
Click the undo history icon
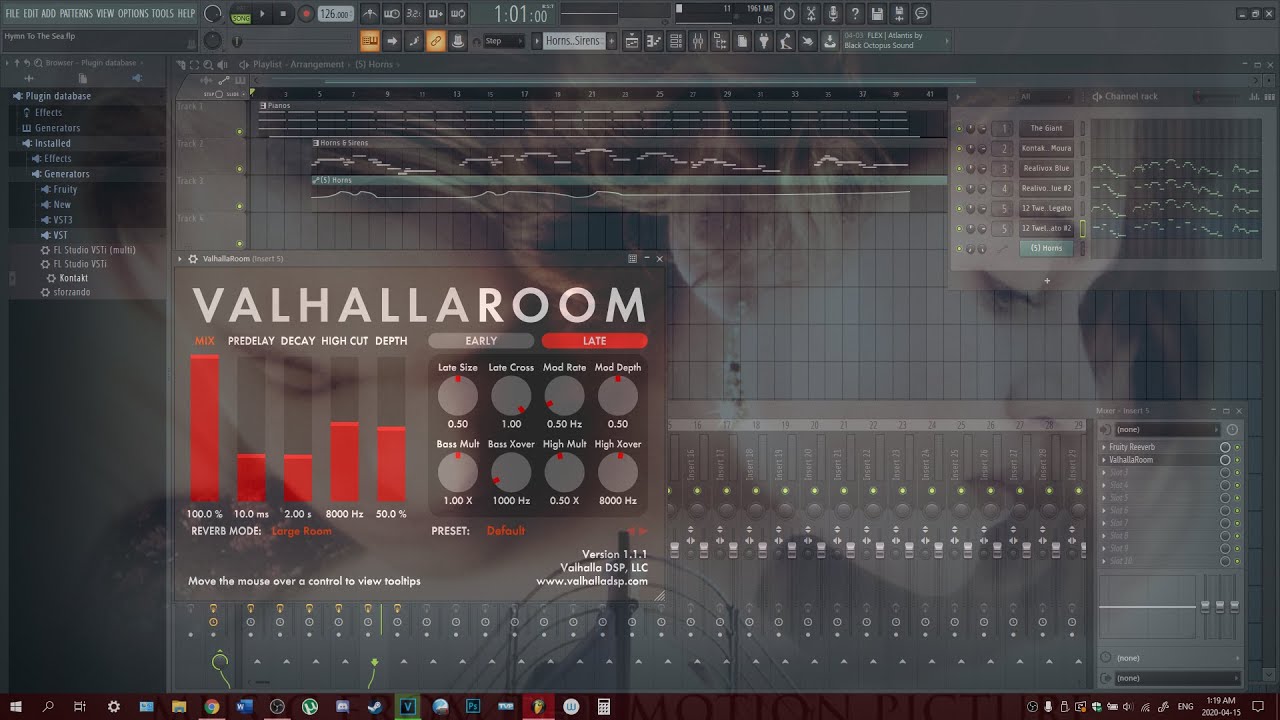(789, 14)
